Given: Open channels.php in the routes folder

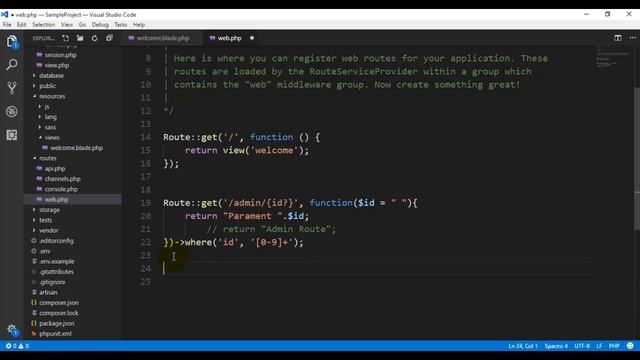Looking at the screenshot, I should [x=62, y=179].
